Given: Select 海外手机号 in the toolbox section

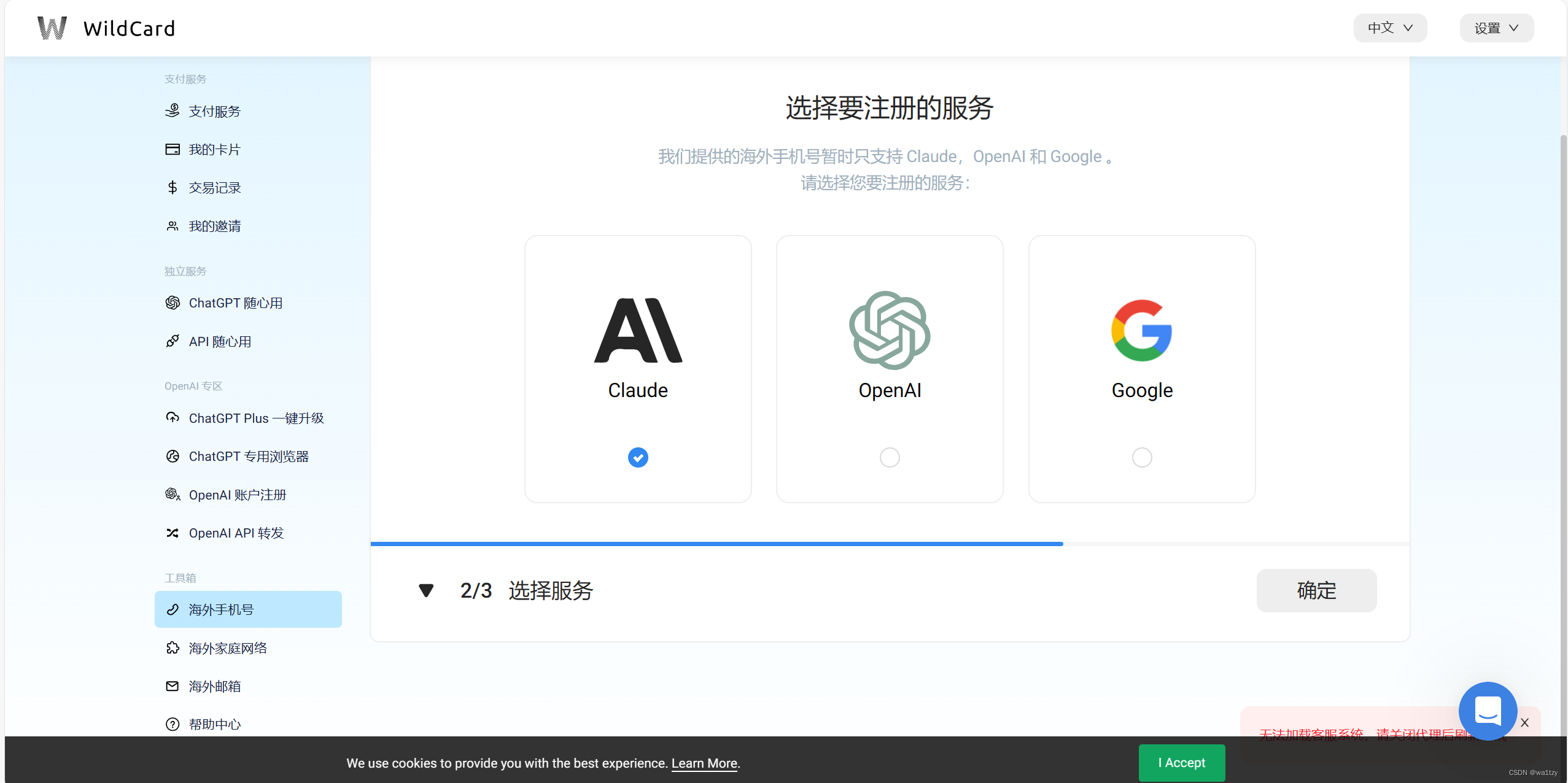Looking at the screenshot, I should point(248,609).
